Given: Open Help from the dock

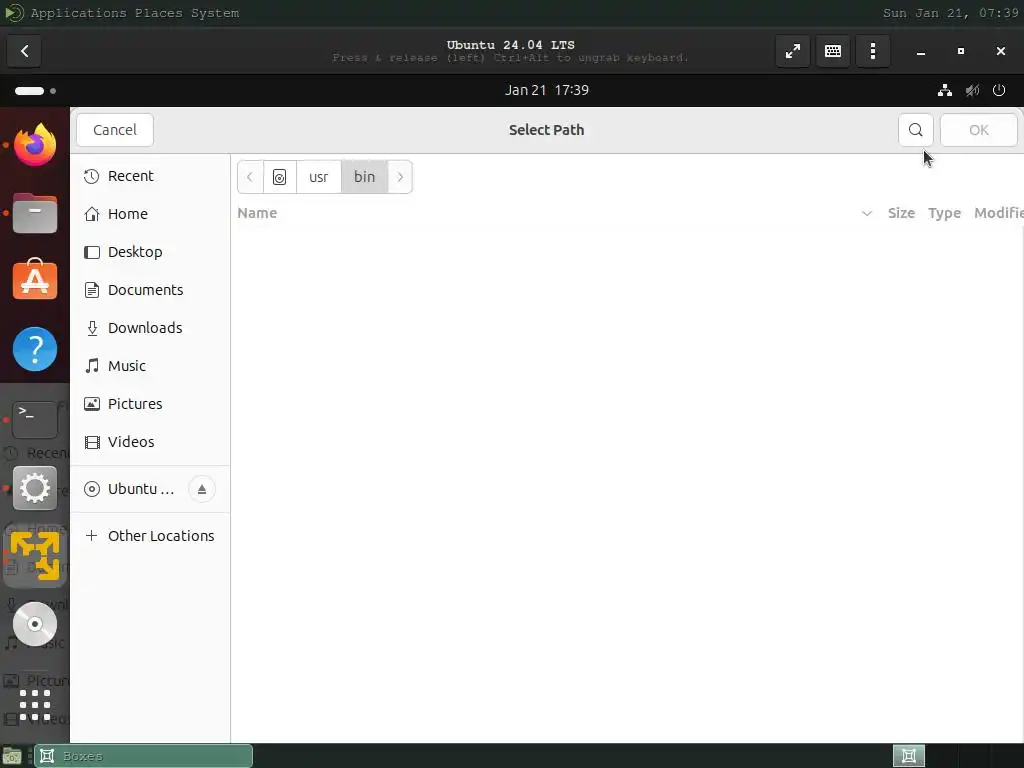Looking at the screenshot, I should pos(35,349).
